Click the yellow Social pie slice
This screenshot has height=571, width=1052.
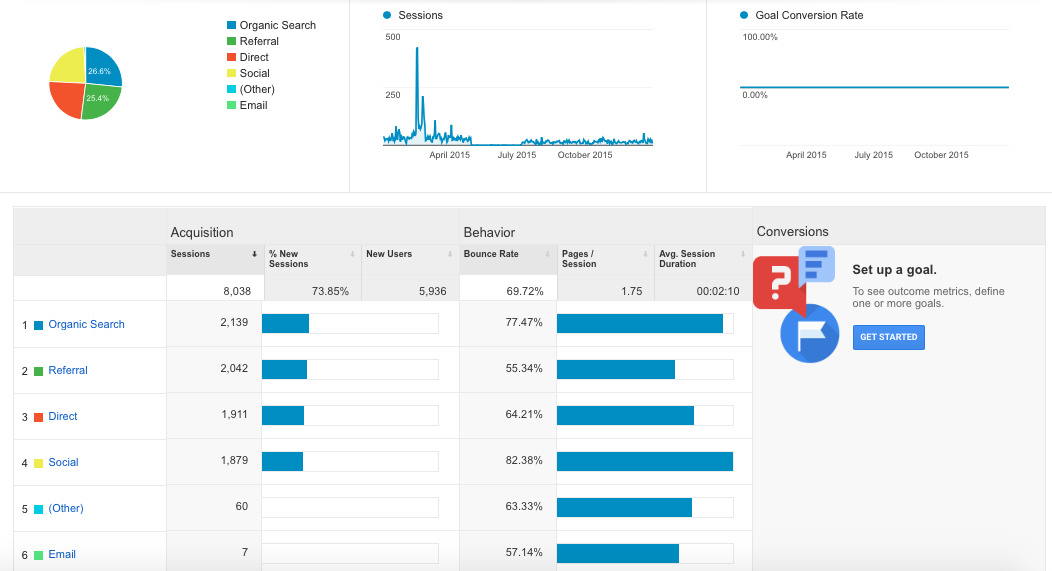69,66
